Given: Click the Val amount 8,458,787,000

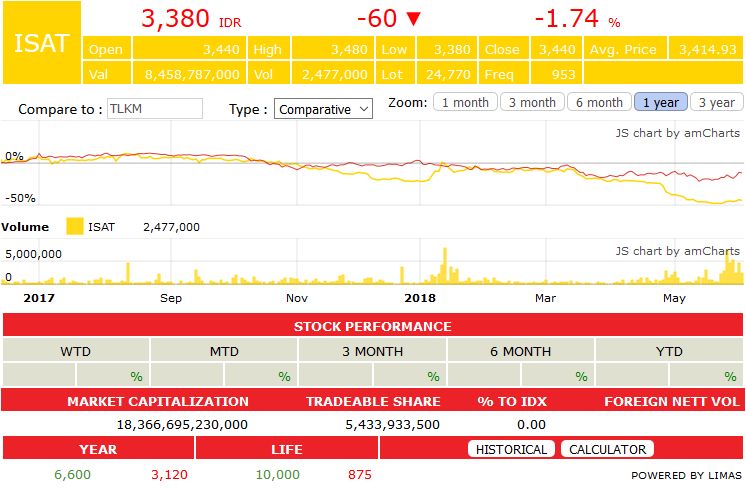Looking at the screenshot, I should (189, 74).
